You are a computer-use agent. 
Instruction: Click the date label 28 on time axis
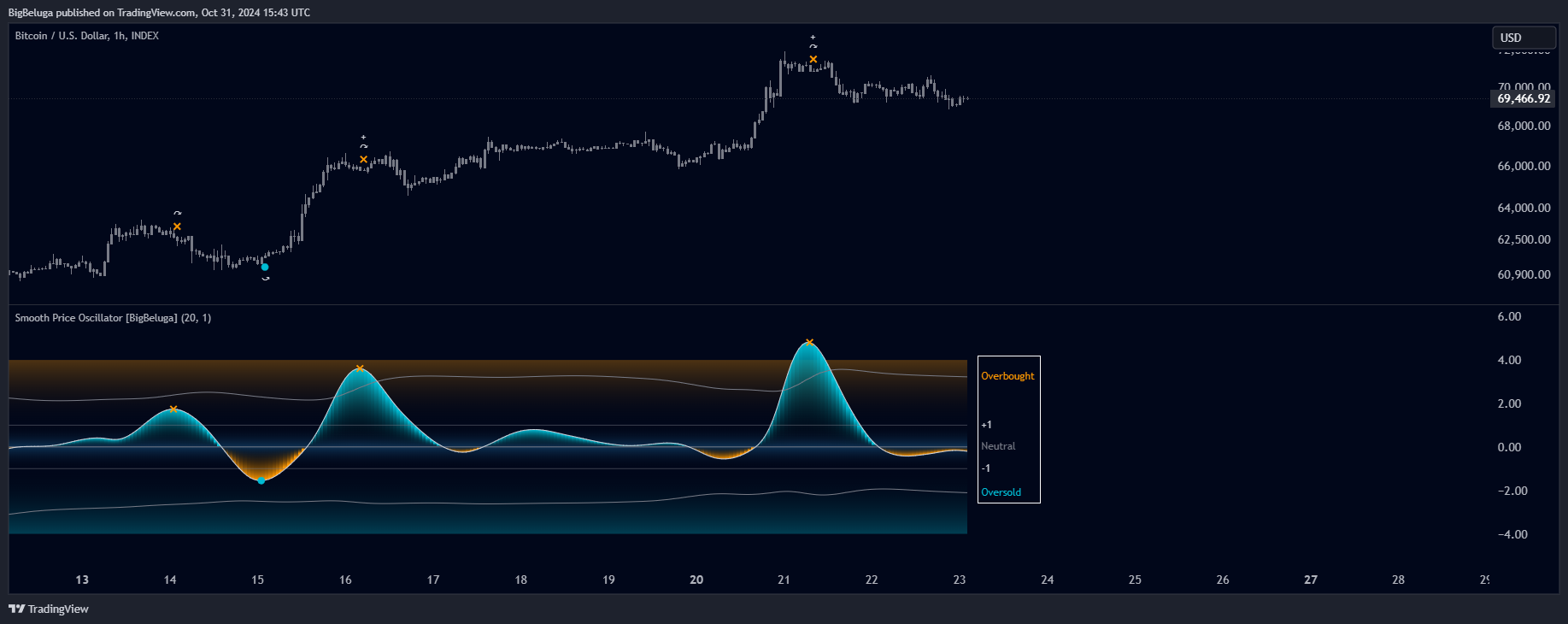point(1398,580)
